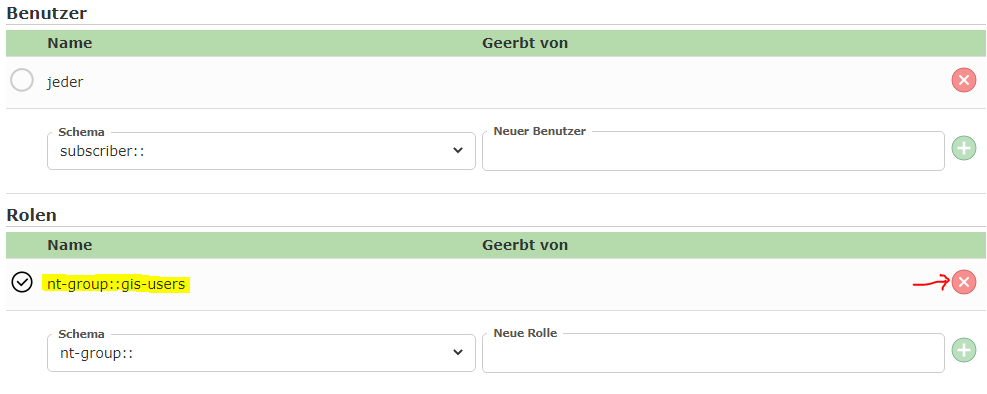This screenshot has width=987, height=394.
Task: Click Geerbt von header in Rolen table
Action: tap(525, 245)
